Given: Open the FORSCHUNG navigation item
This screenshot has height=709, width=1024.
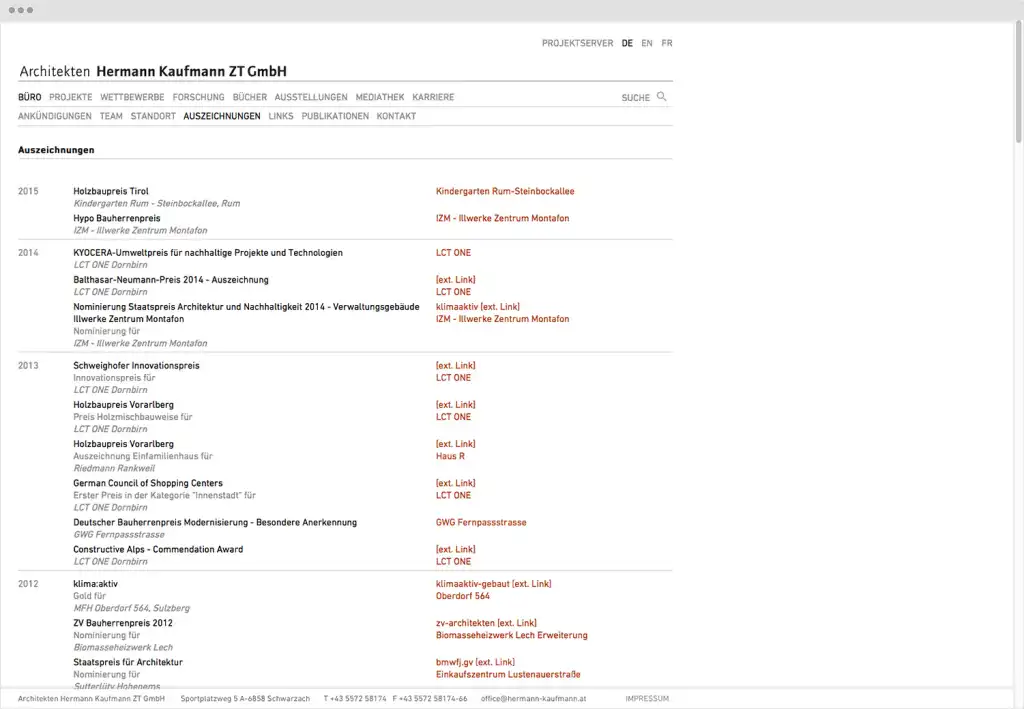Looking at the screenshot, I should click(x=198, y=98).
